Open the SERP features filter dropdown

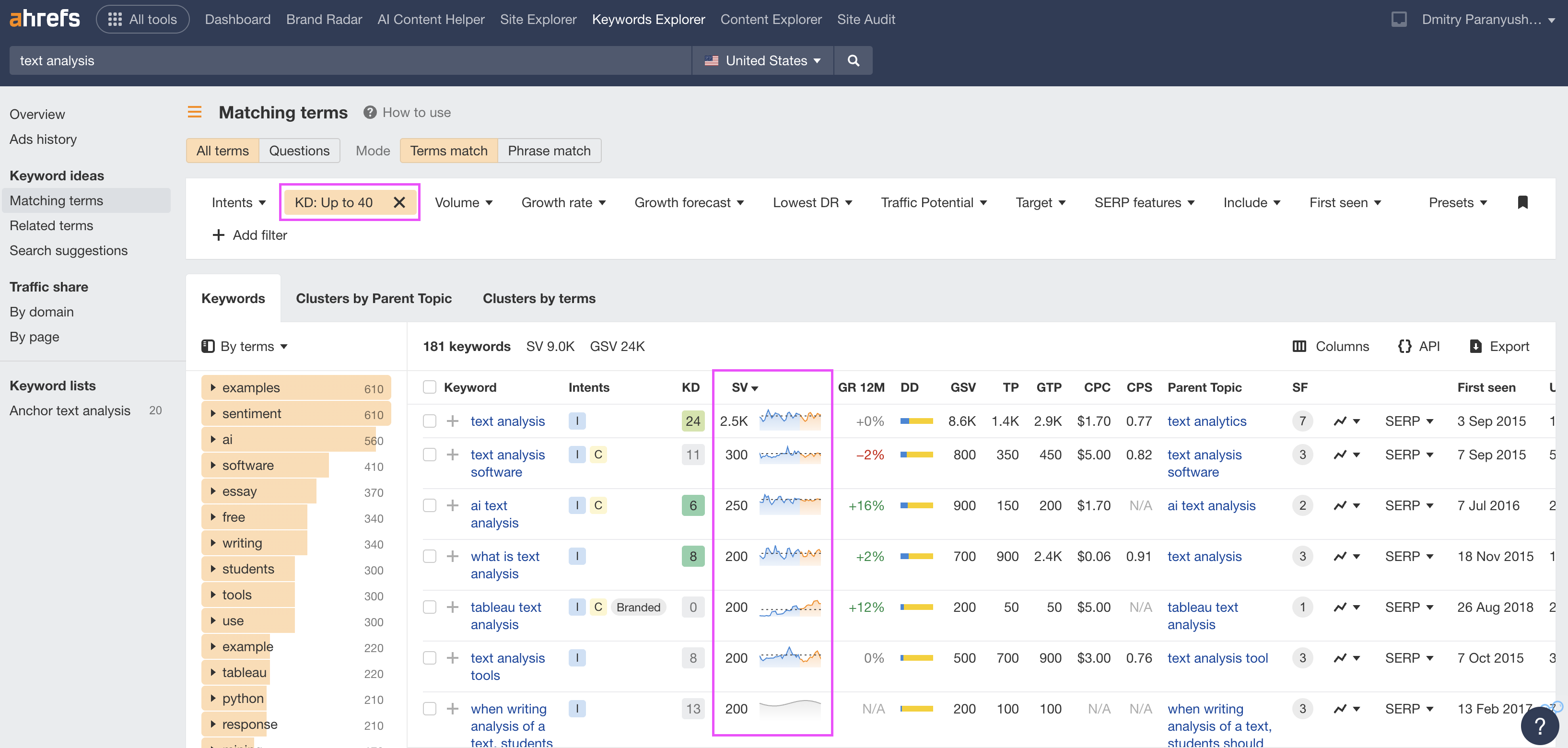(1144, 203)
